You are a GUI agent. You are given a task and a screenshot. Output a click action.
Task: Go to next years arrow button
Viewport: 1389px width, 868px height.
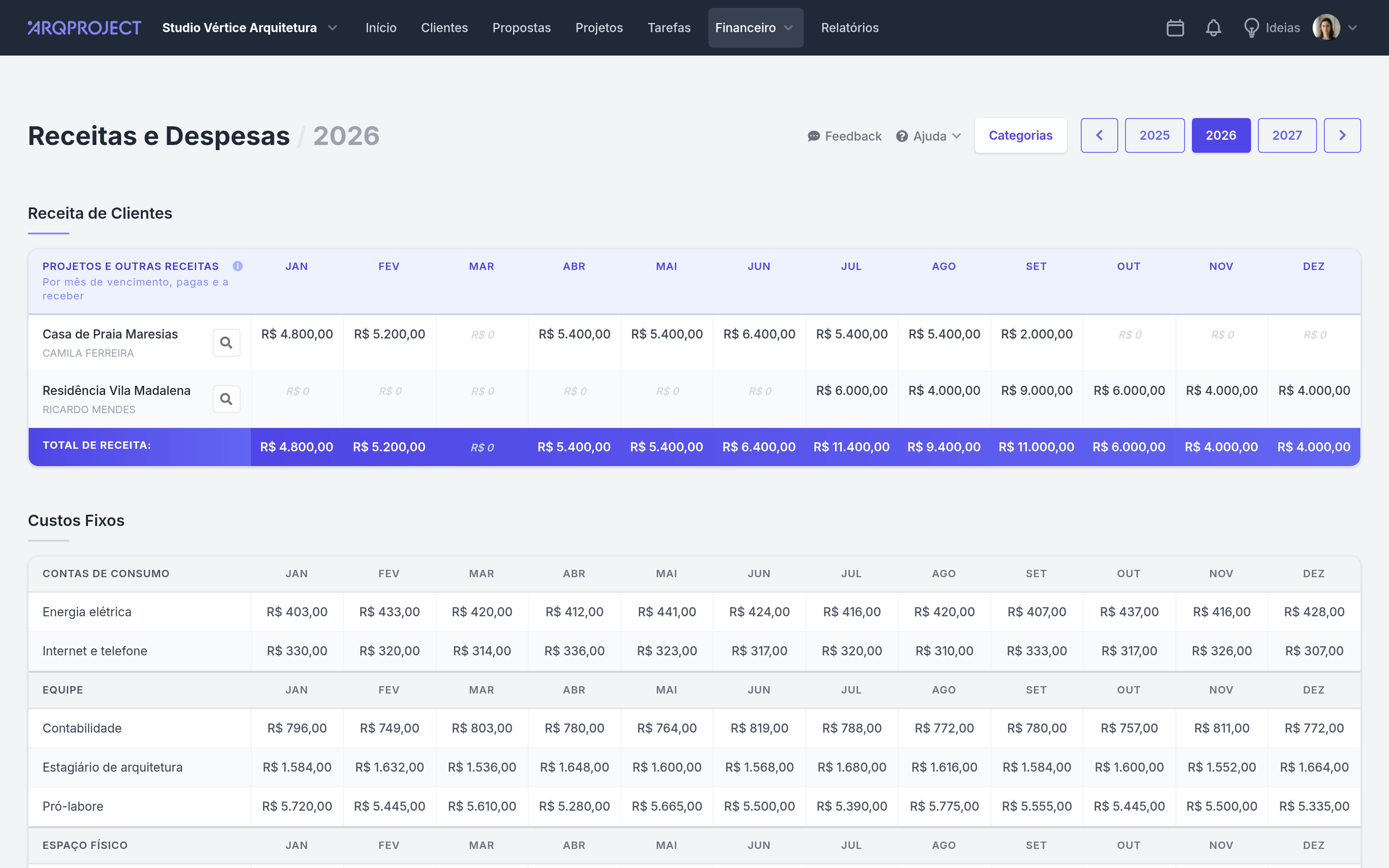pos(1342,135)
